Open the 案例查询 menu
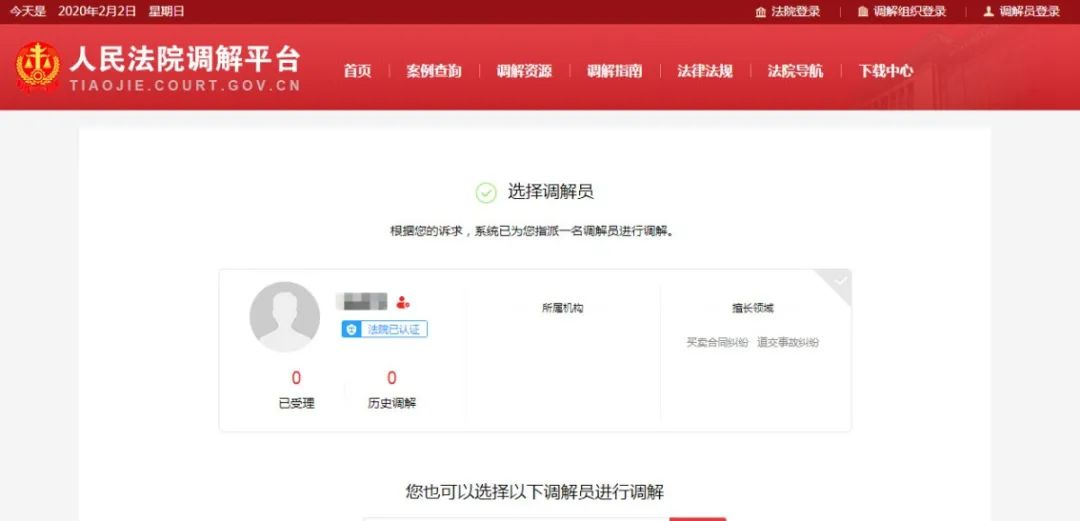This screenshot has height=521, width=1080. (434, 71)
